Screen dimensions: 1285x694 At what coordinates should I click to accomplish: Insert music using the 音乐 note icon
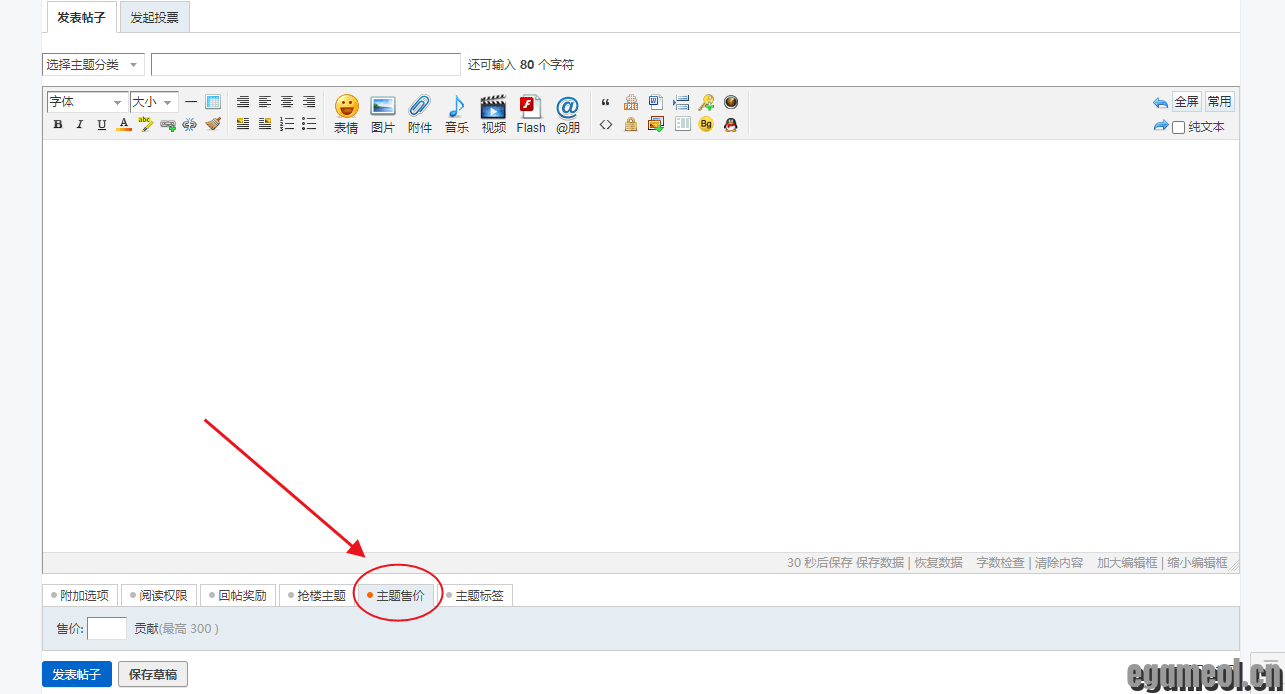click(x=457, y=113)
